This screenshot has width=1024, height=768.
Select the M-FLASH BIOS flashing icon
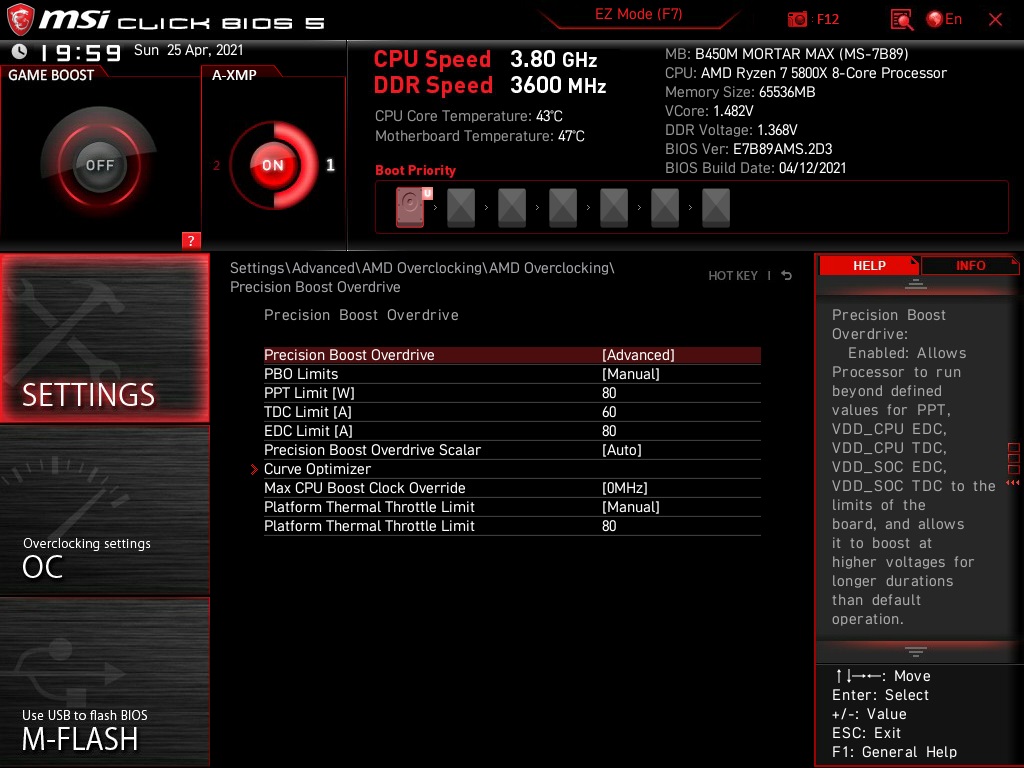pyautogui.click(x=100, y=680)
